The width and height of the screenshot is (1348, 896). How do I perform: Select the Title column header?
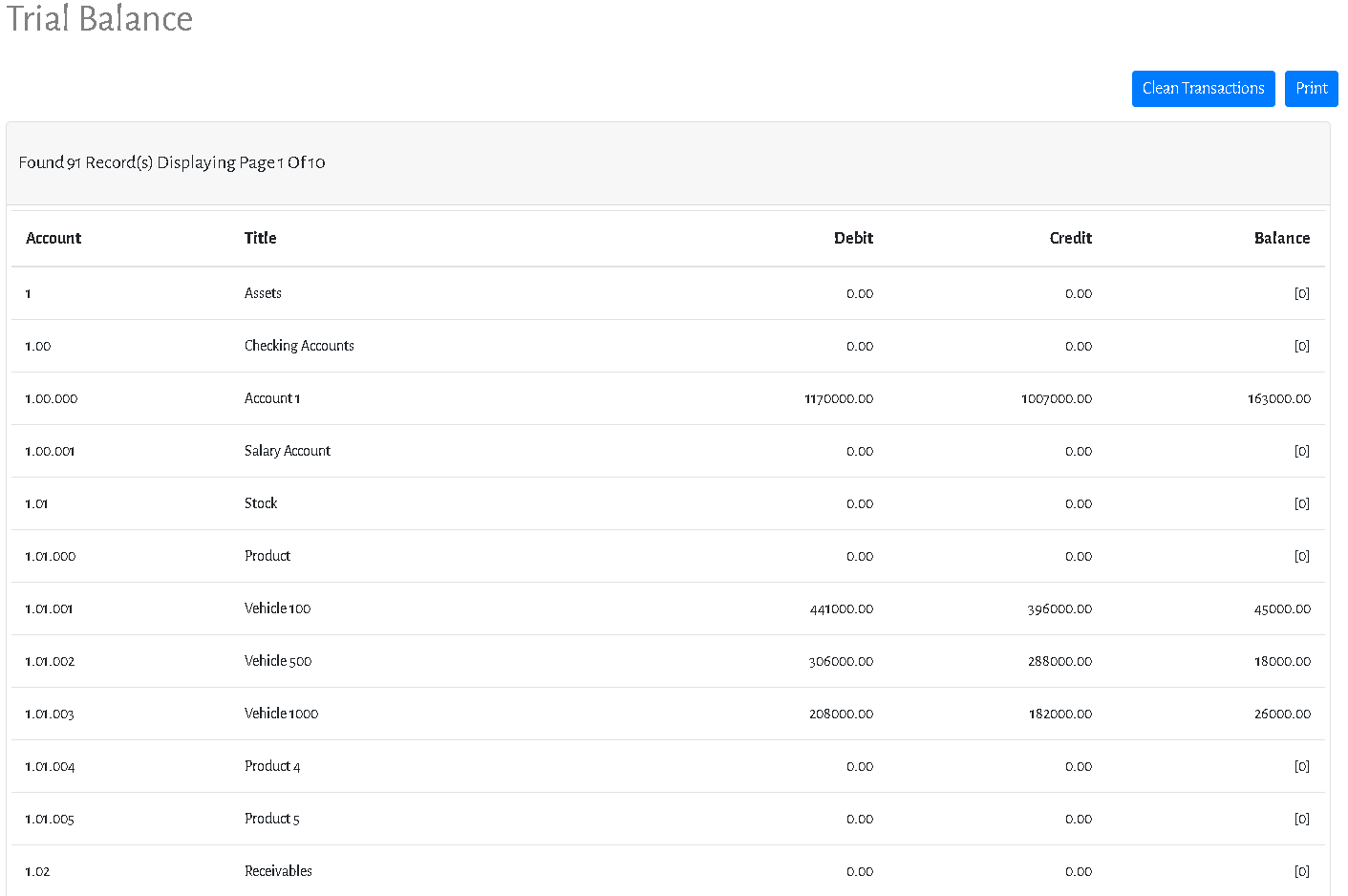coord(261,238)
